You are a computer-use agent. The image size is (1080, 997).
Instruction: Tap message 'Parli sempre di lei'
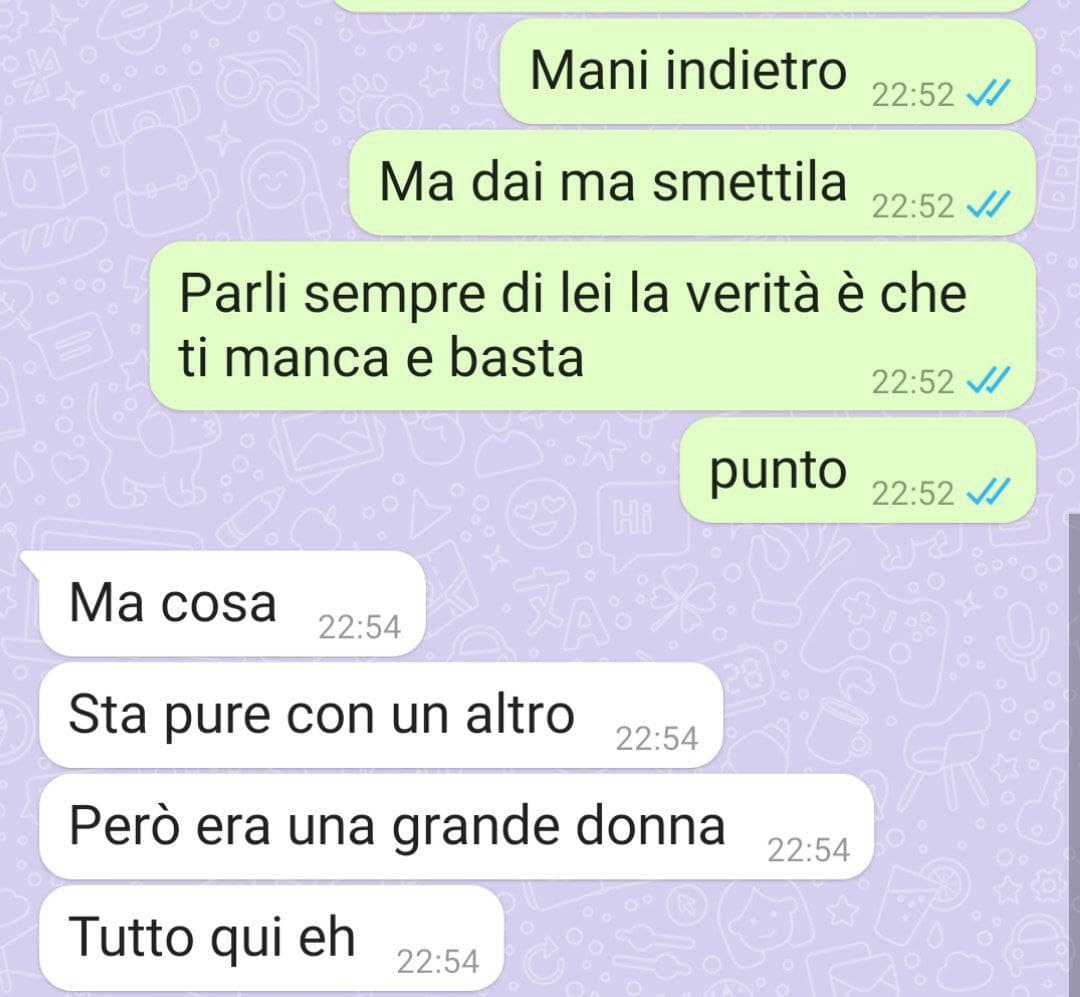coord(592,326)
